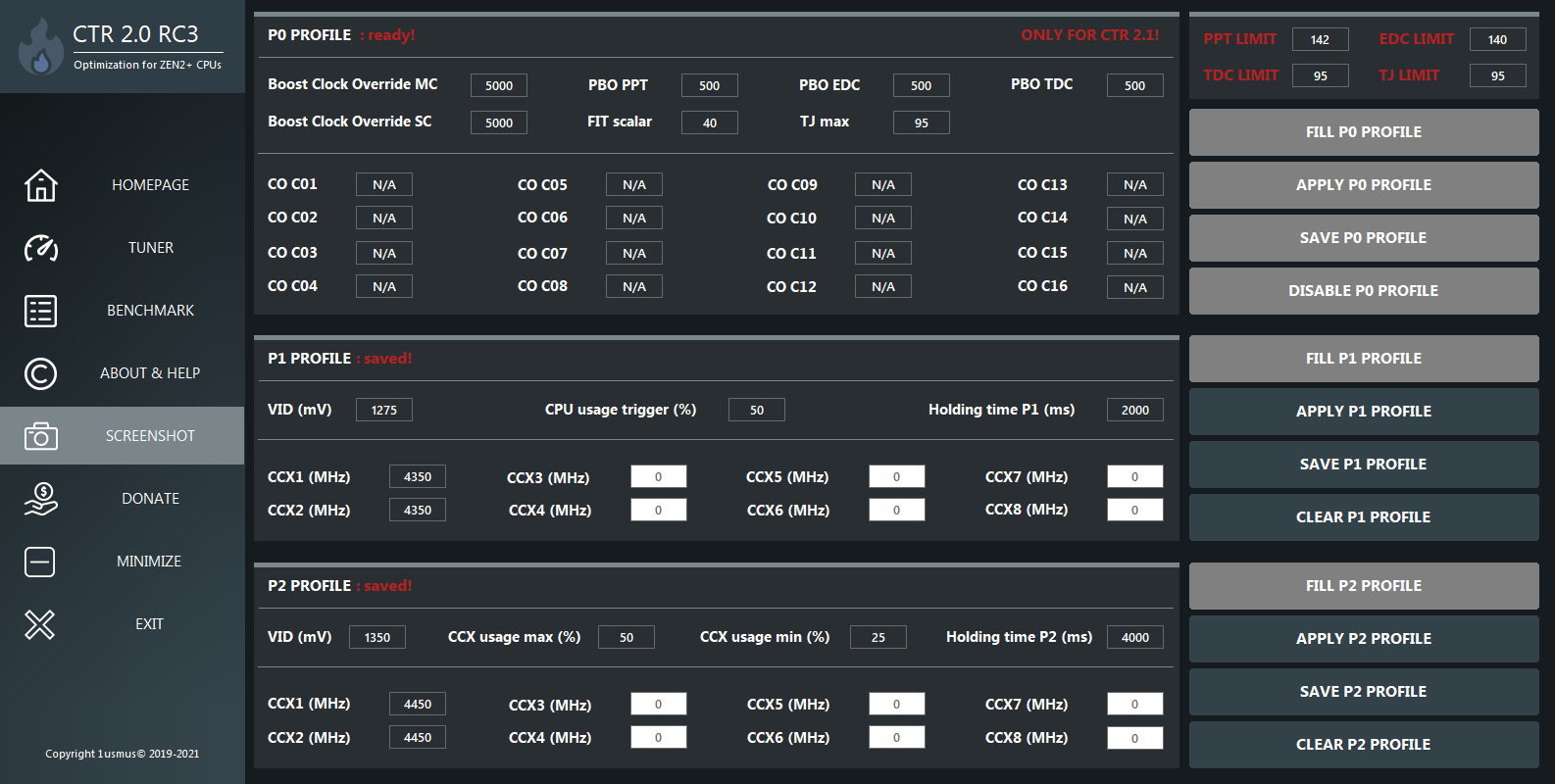Click the P0 PROFILE heading text

tap(309, 35)
